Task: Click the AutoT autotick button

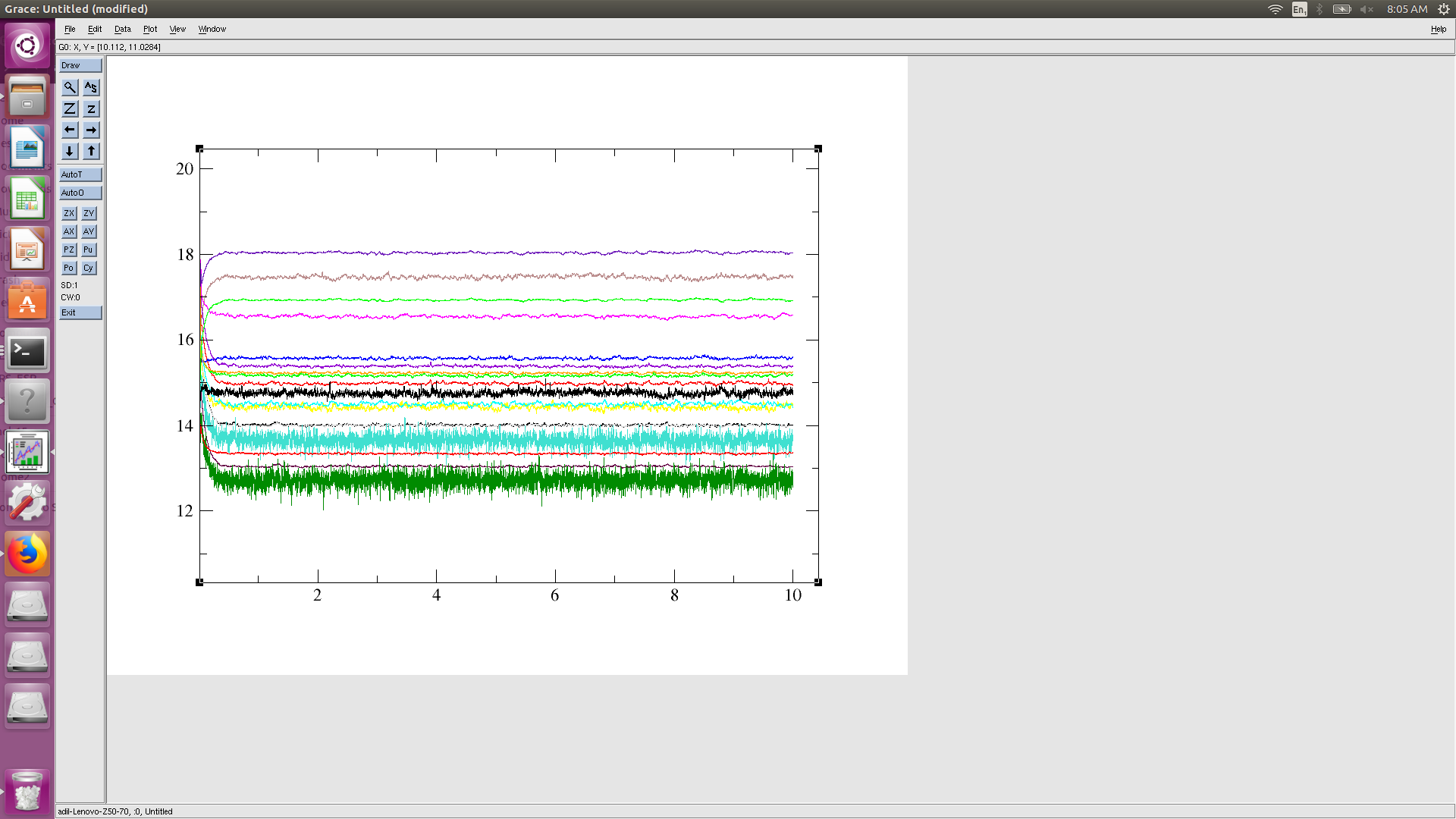Action: 80,174
